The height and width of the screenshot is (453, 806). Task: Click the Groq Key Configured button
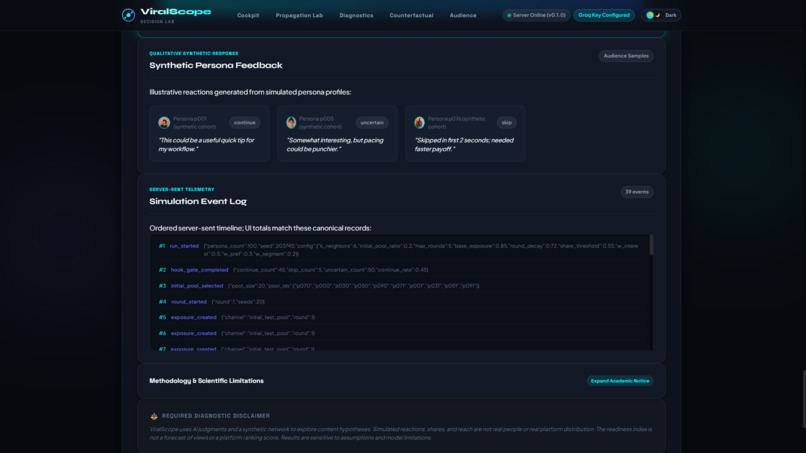(x=603, y=15)
